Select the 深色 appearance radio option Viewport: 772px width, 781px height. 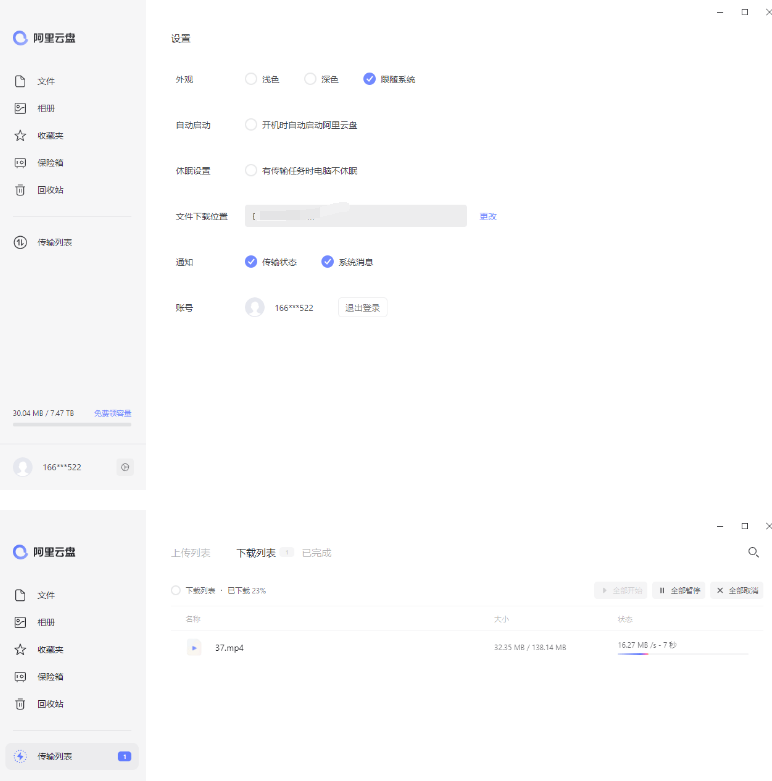tap(310, 79)
